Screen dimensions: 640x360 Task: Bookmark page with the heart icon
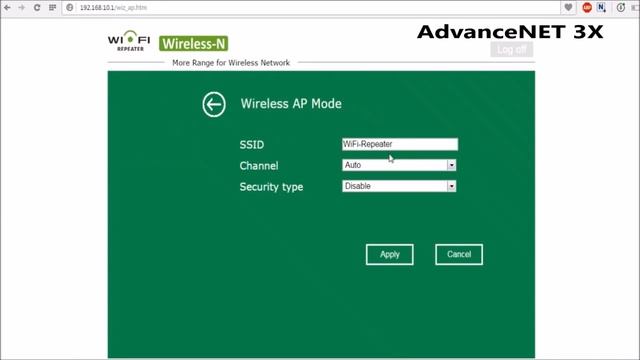pos(568,7)
